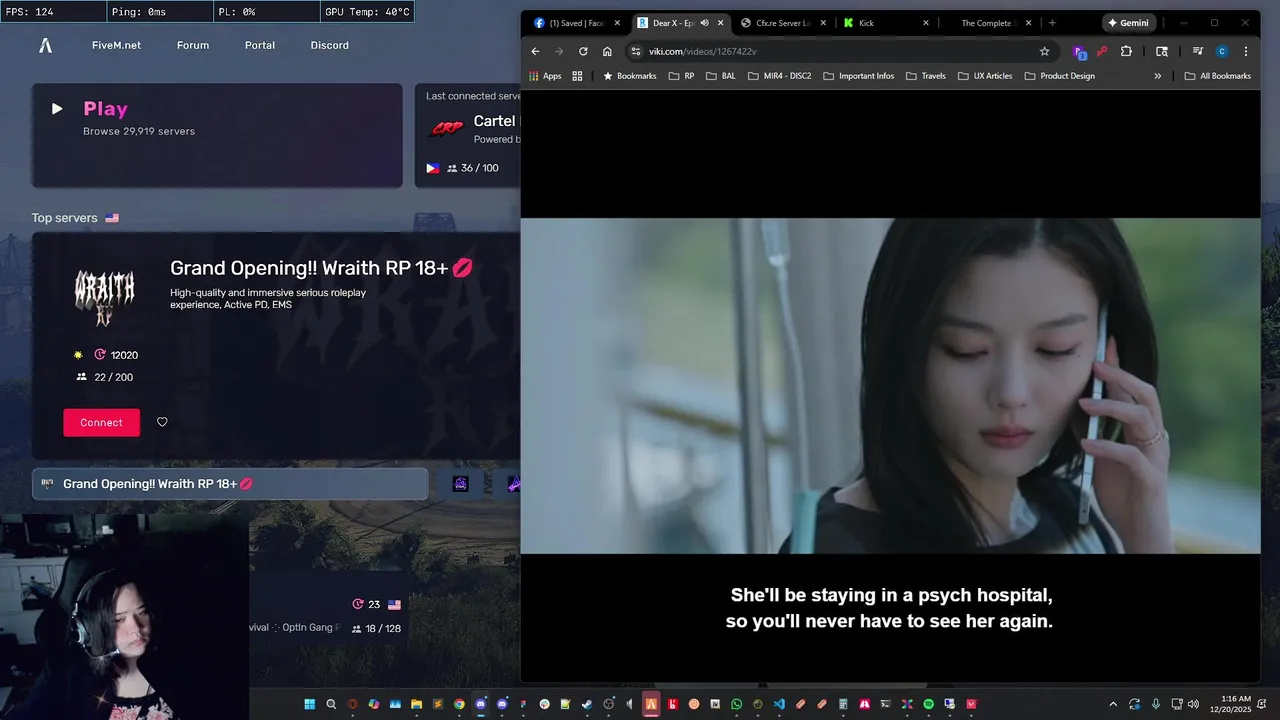1280x720 pixels.
Task: Click the Viki video player frame
Action: (x=890, y=386)
